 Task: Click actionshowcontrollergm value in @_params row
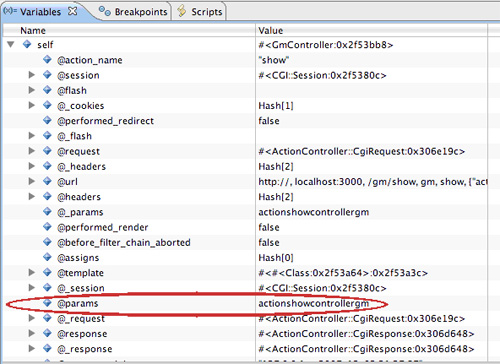coord(314,212)
